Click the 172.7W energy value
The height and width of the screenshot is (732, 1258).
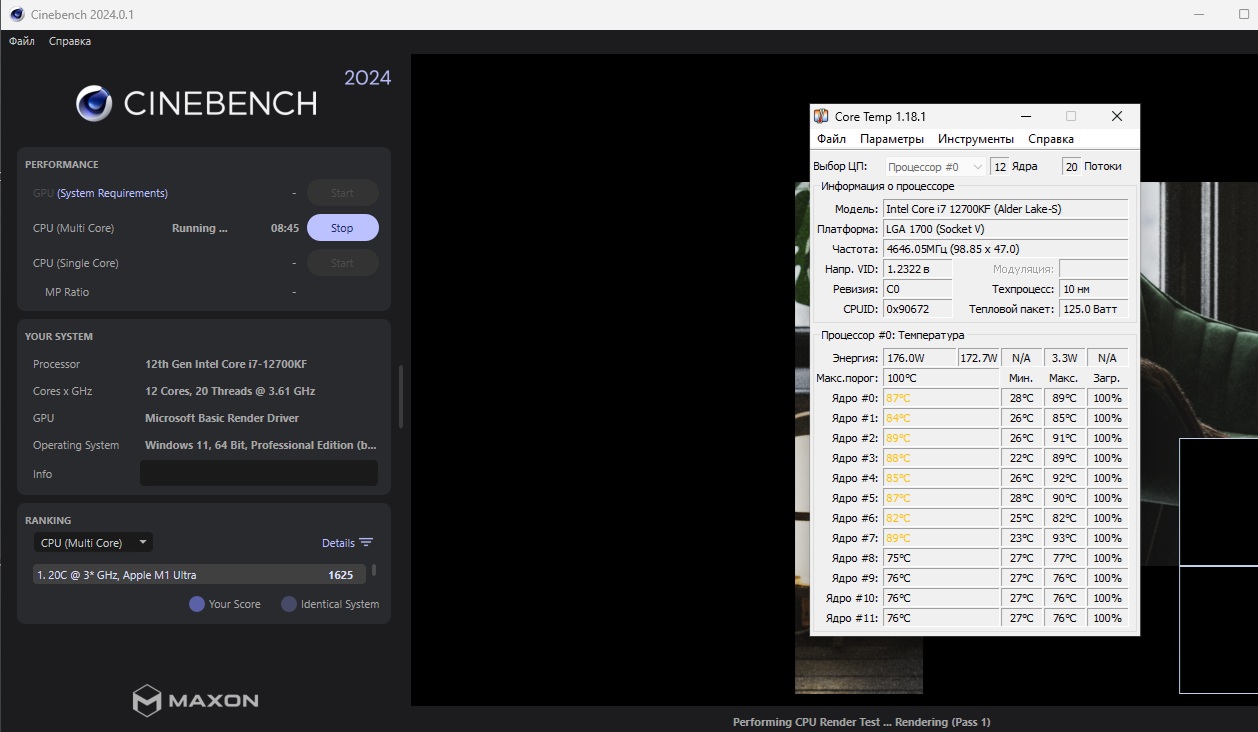coord(978,358)
